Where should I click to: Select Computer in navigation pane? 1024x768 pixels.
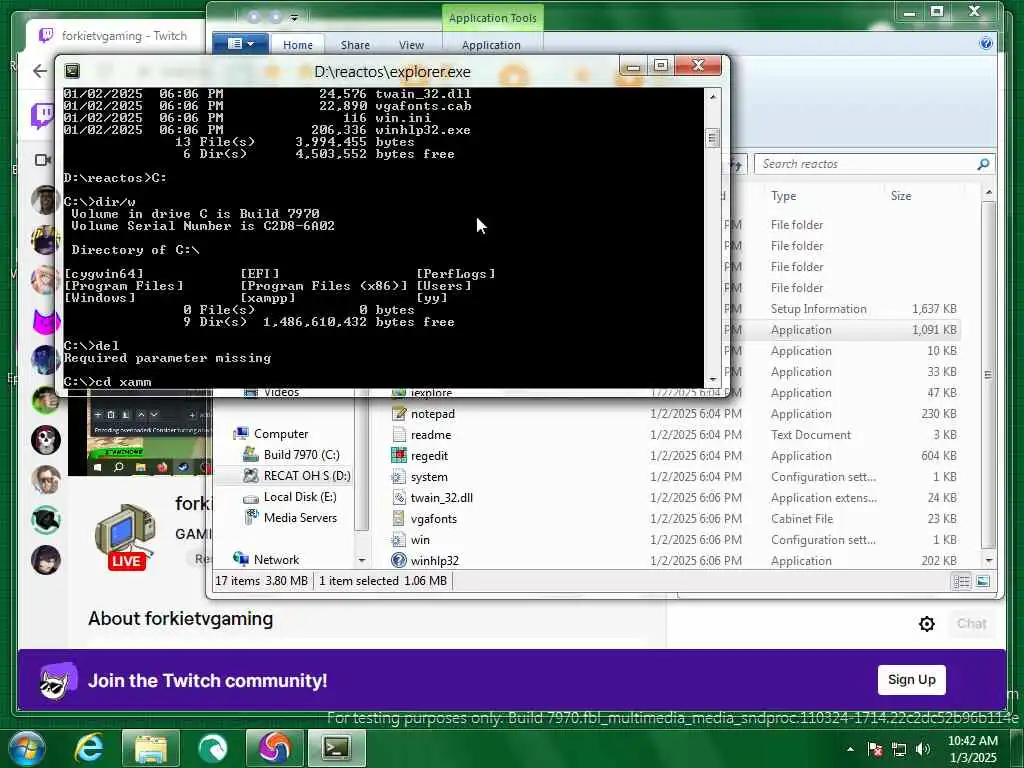[280, 434]
